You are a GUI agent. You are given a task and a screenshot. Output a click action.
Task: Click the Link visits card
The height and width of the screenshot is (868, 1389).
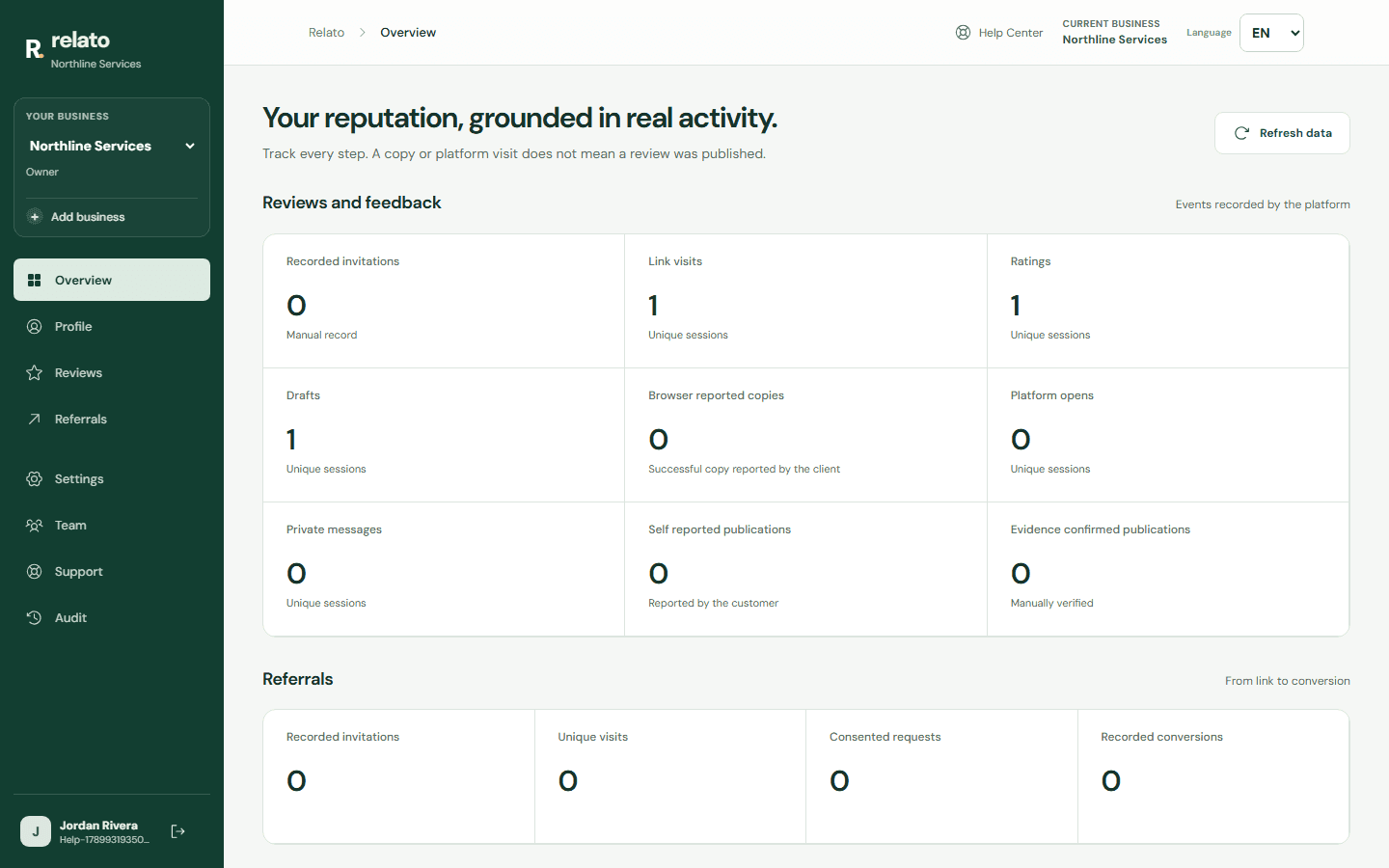pos(805,301)
